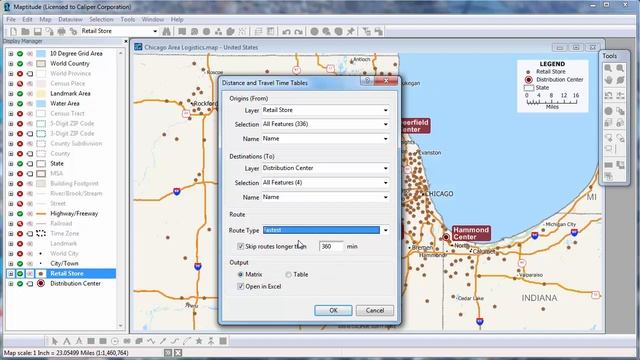Click OK in Distance and Travel Time dialog

333,311
